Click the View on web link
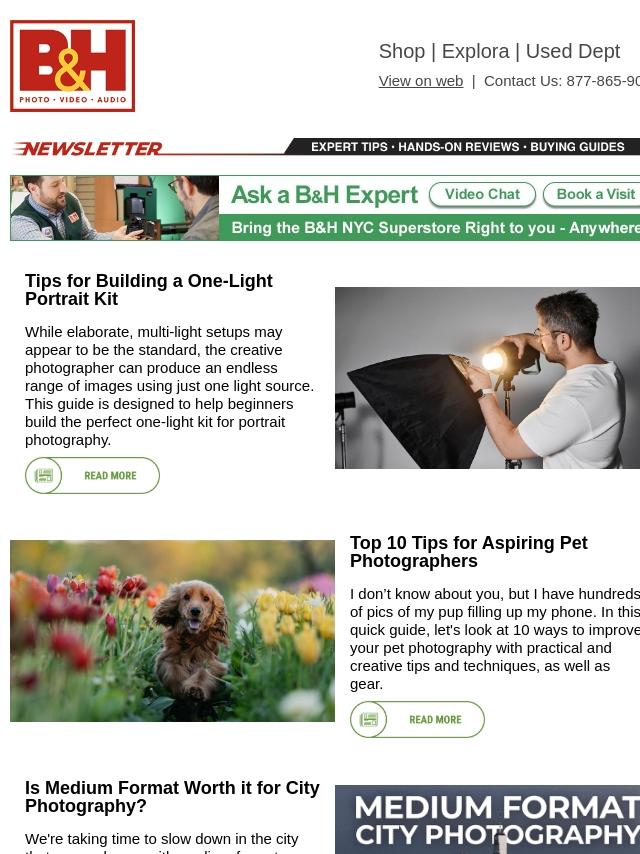 420,81
